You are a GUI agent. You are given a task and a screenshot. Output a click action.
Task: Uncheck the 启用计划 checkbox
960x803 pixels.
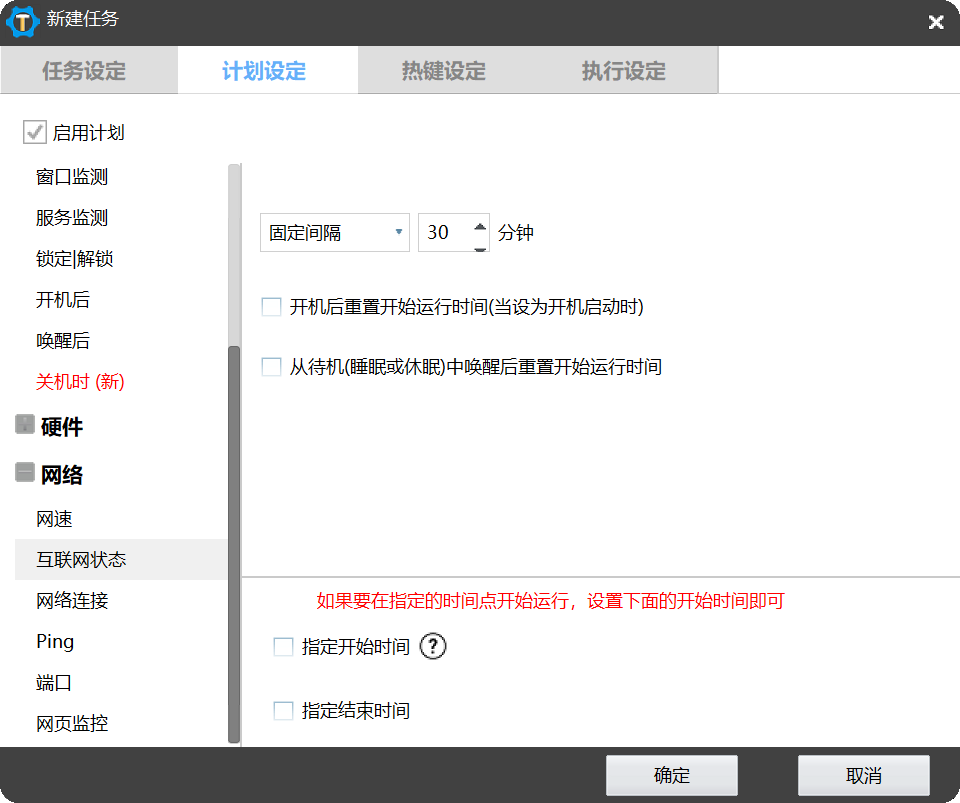35,132
